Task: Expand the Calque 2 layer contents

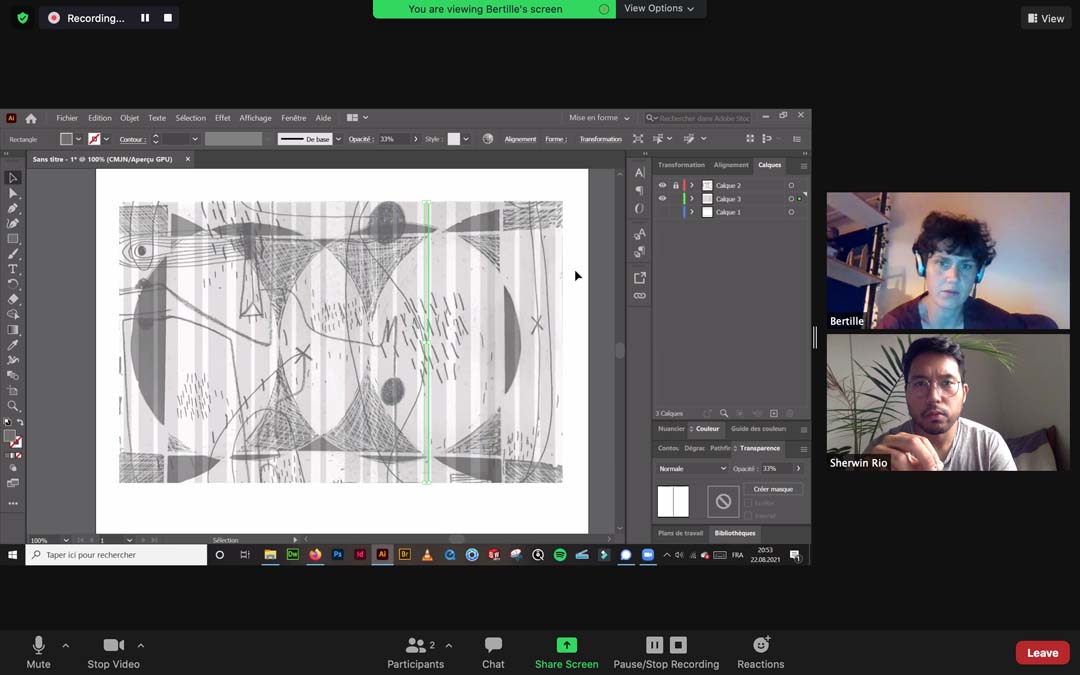Action: (692, 185)
